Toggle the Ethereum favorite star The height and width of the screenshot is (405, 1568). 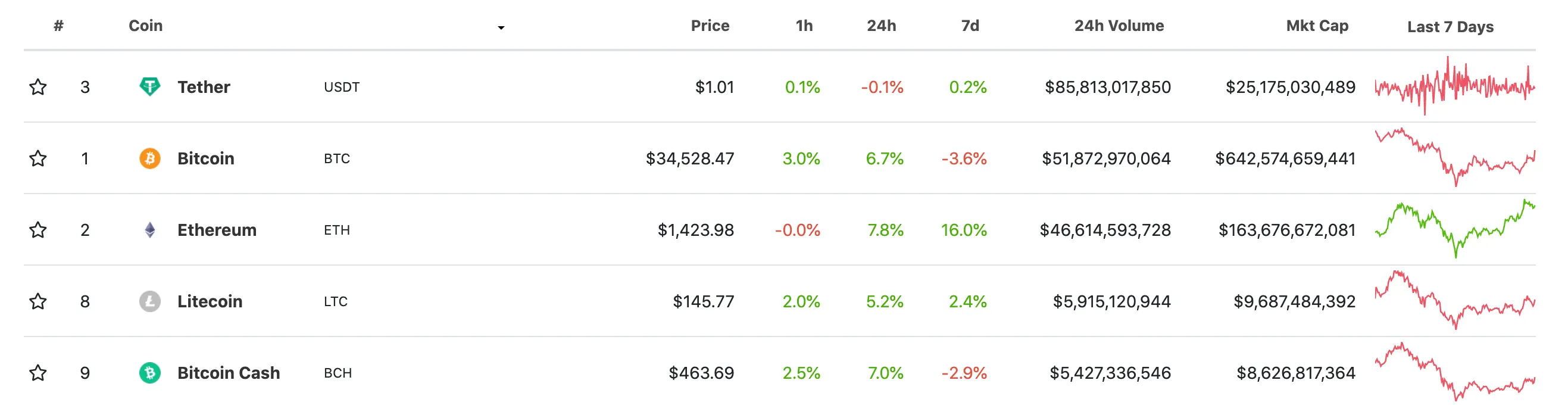(38, 230)
